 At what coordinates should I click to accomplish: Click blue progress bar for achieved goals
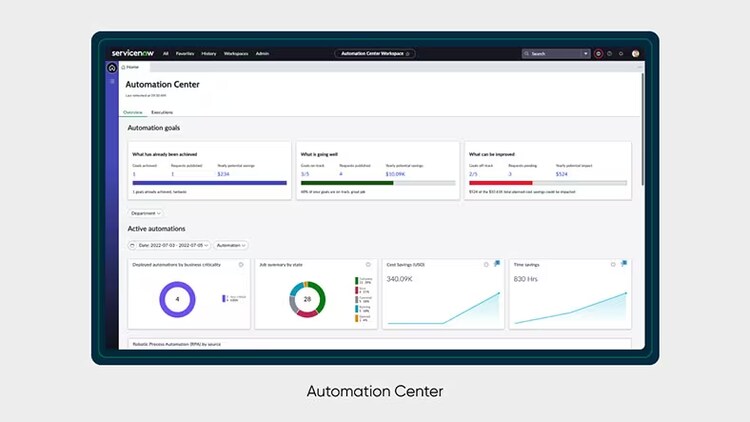pos(210,183)
